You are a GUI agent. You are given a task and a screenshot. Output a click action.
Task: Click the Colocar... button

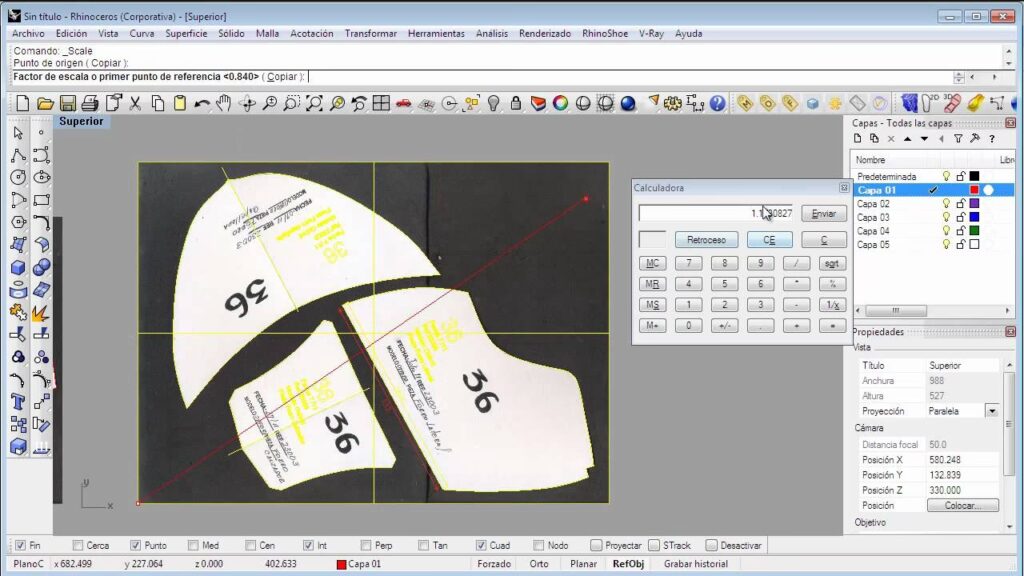coord(962,506)
